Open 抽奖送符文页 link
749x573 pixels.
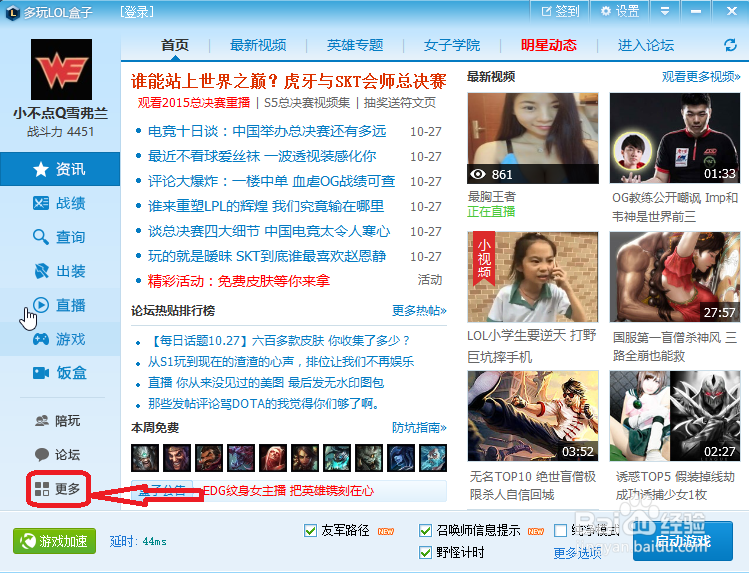(x=400, y=103)
